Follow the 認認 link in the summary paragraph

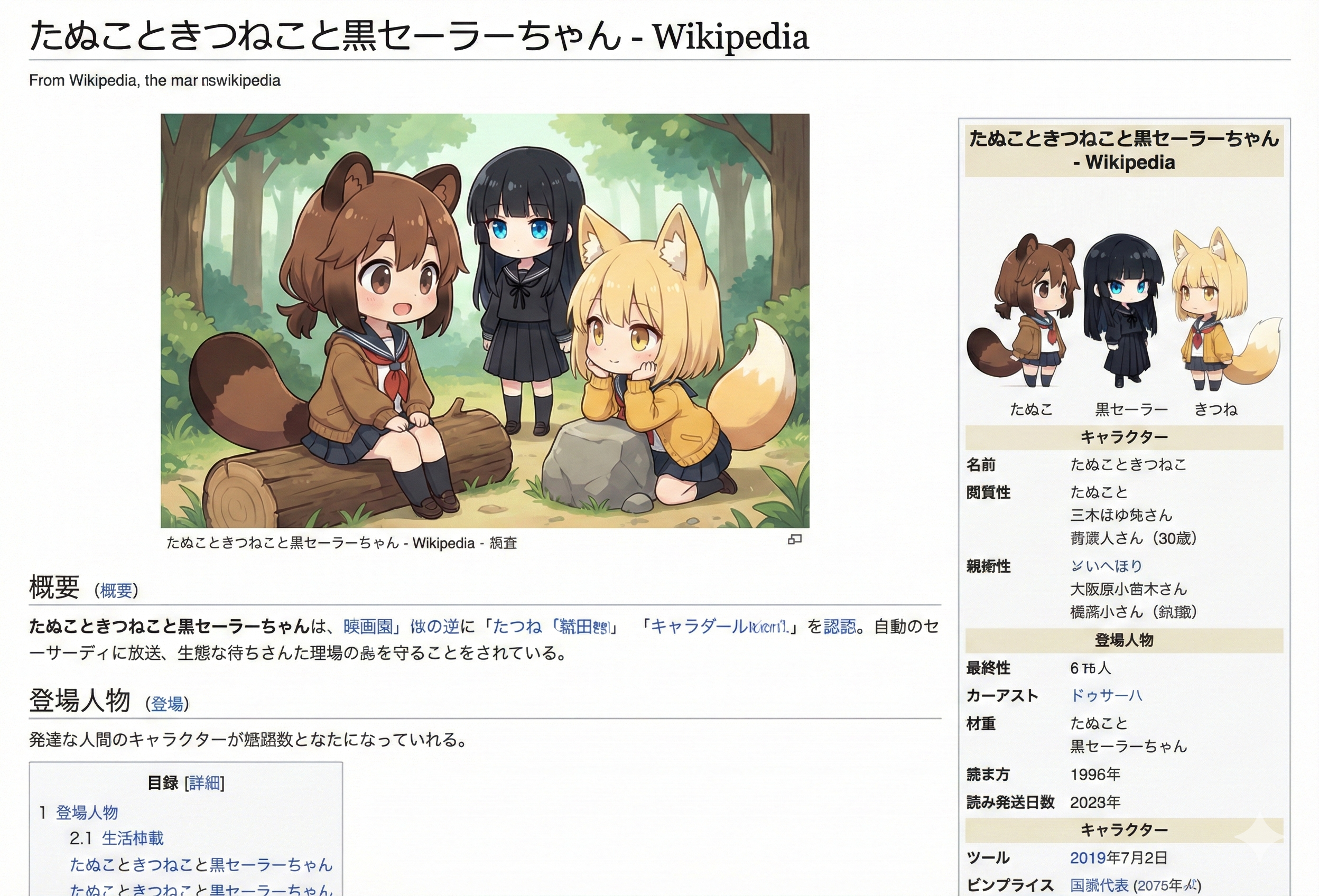840,627
